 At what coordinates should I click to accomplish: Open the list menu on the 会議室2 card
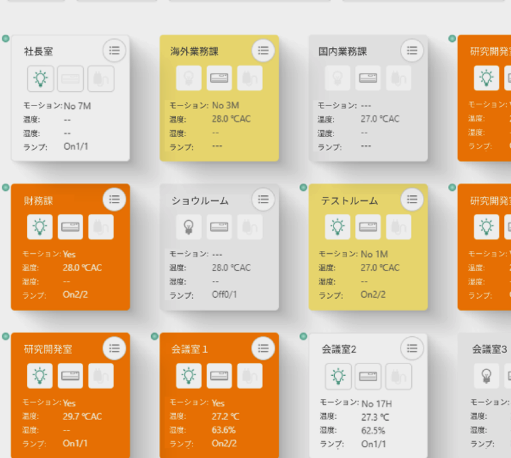(x=412, y=348)
